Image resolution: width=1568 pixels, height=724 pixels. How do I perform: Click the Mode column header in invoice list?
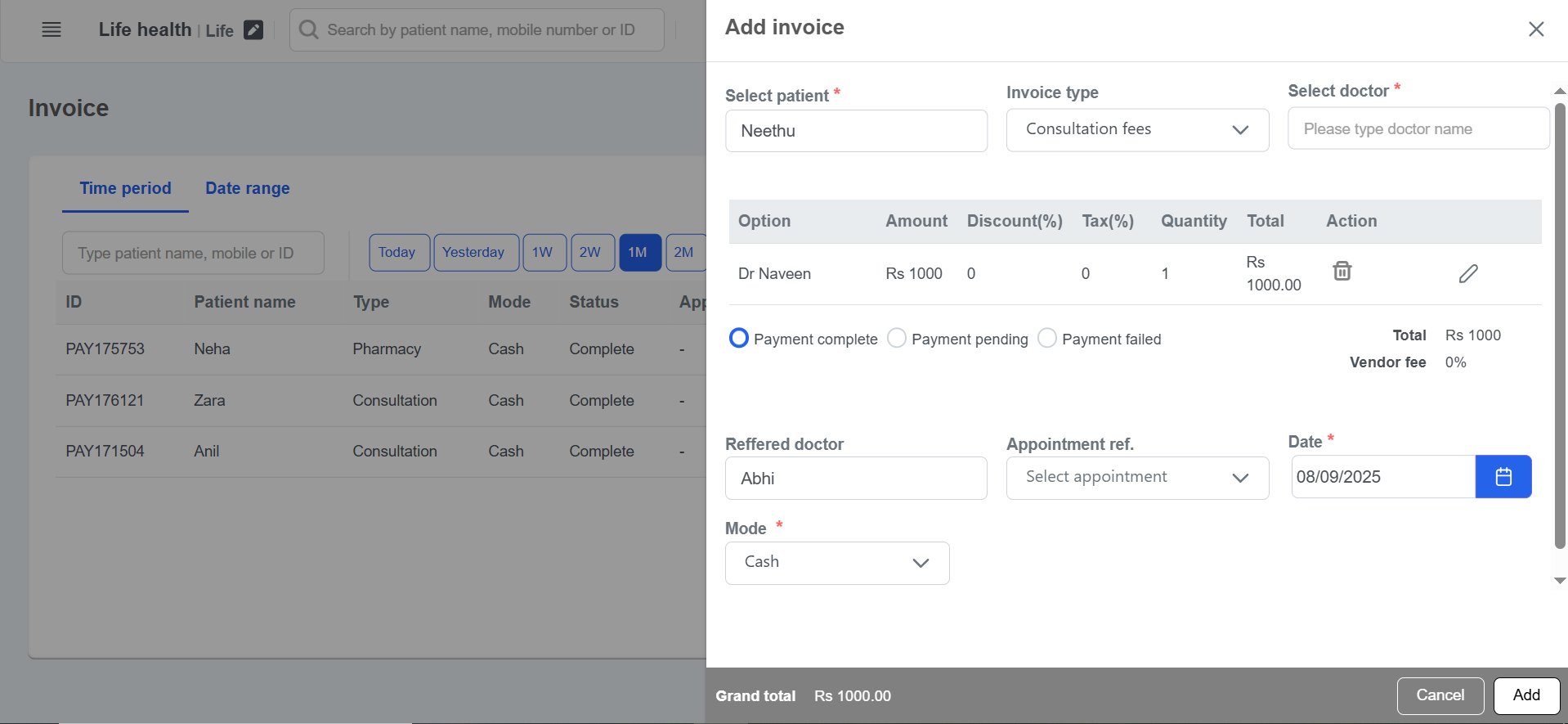tap(509, 302)
